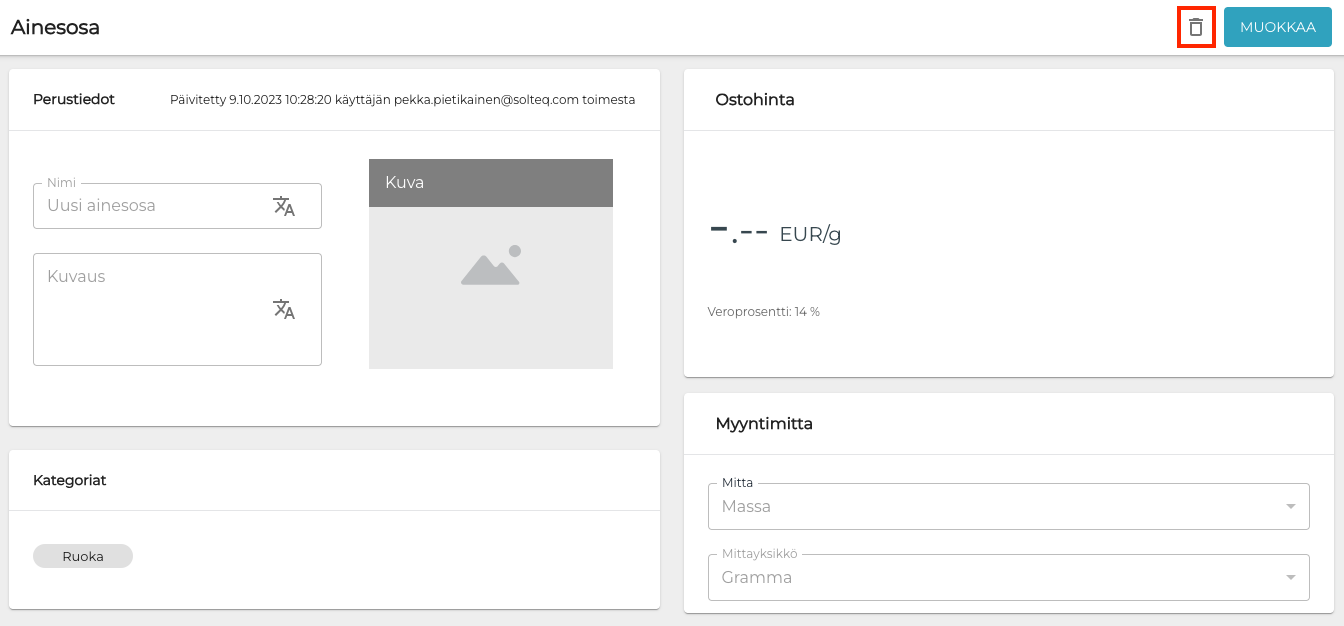Select the Kuva image header bar
This screenshot has width=1344, height=626.
[x=490, y=183]
